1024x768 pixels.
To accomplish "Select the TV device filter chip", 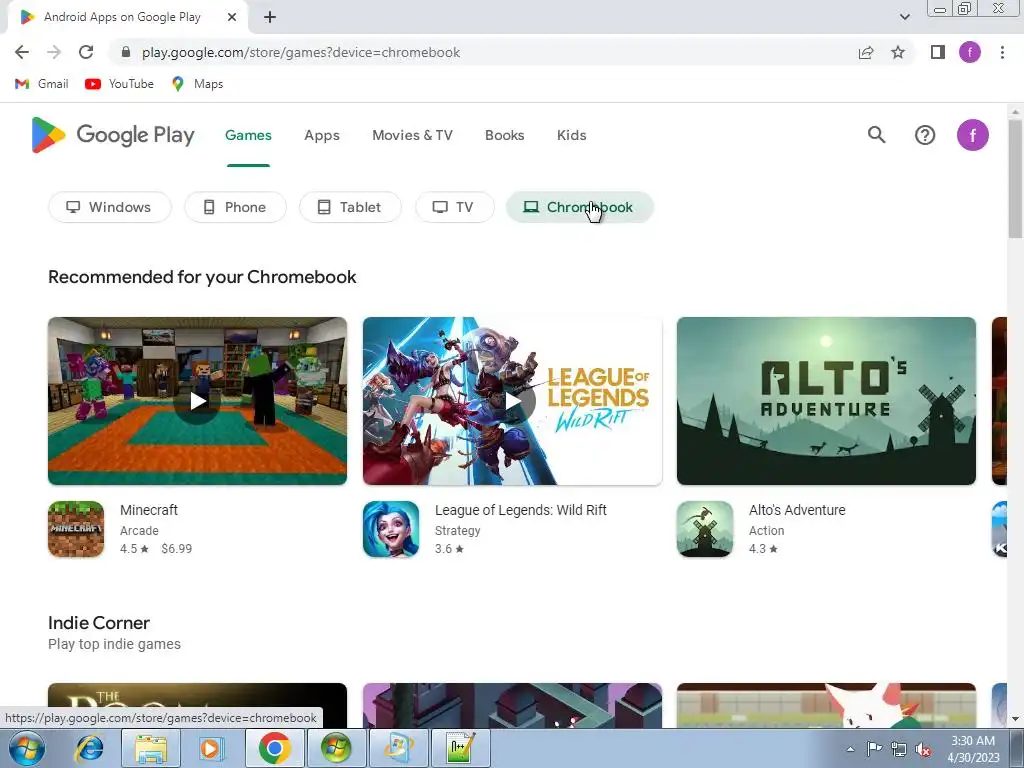I will pyautogui.click(x=455, y=207).
